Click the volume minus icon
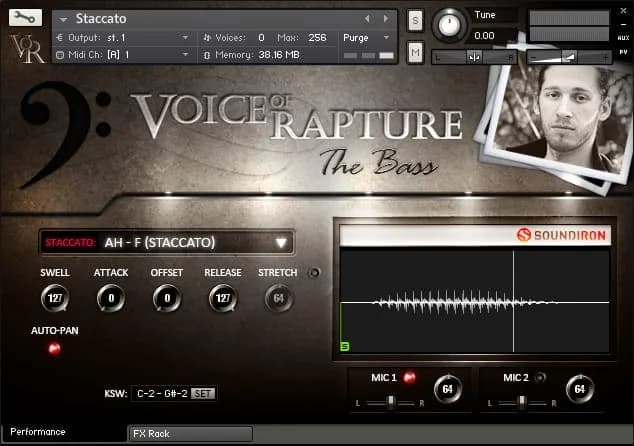634x446 pixels. click(x=534, y=58)
